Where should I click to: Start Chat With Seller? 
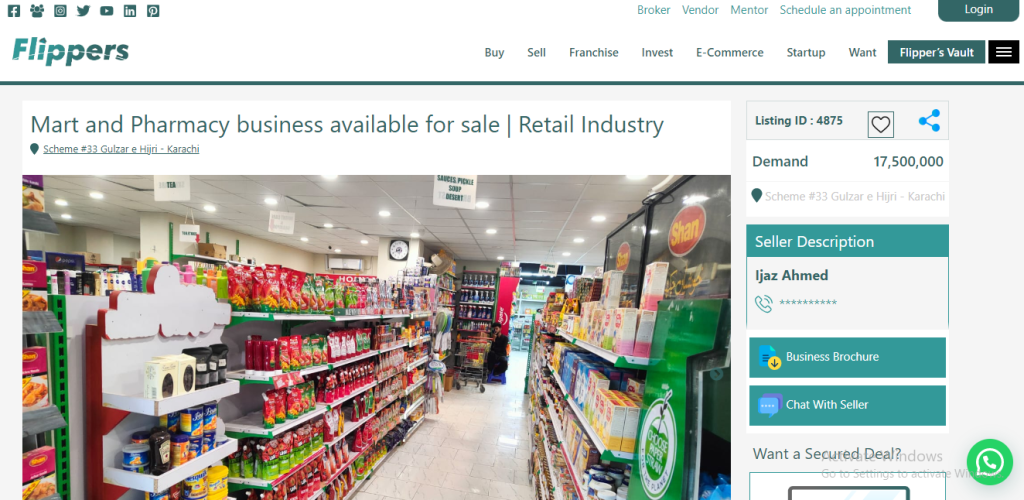(x=847, y=405)
